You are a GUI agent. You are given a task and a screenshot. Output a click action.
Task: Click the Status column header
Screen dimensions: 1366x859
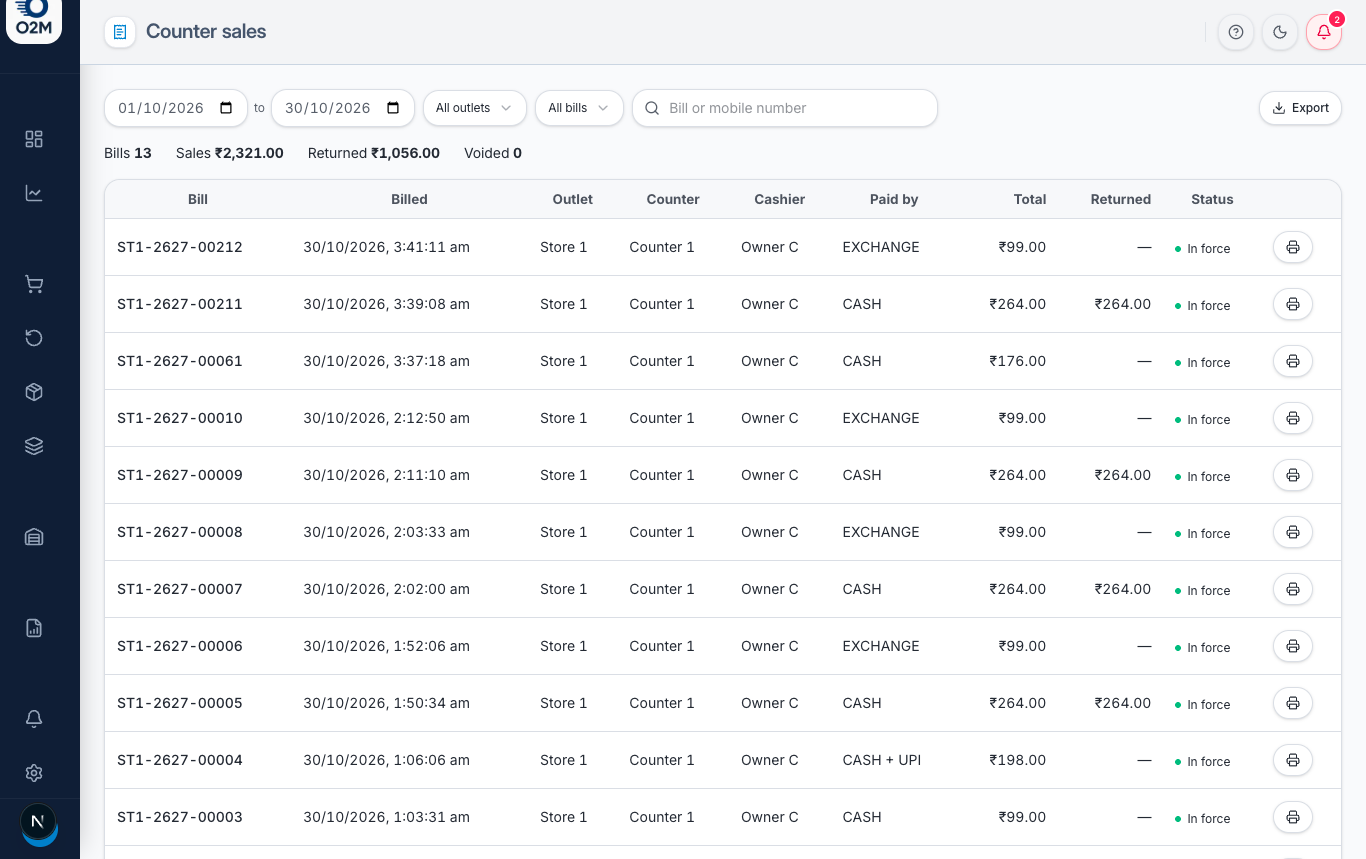[1212, 199]
